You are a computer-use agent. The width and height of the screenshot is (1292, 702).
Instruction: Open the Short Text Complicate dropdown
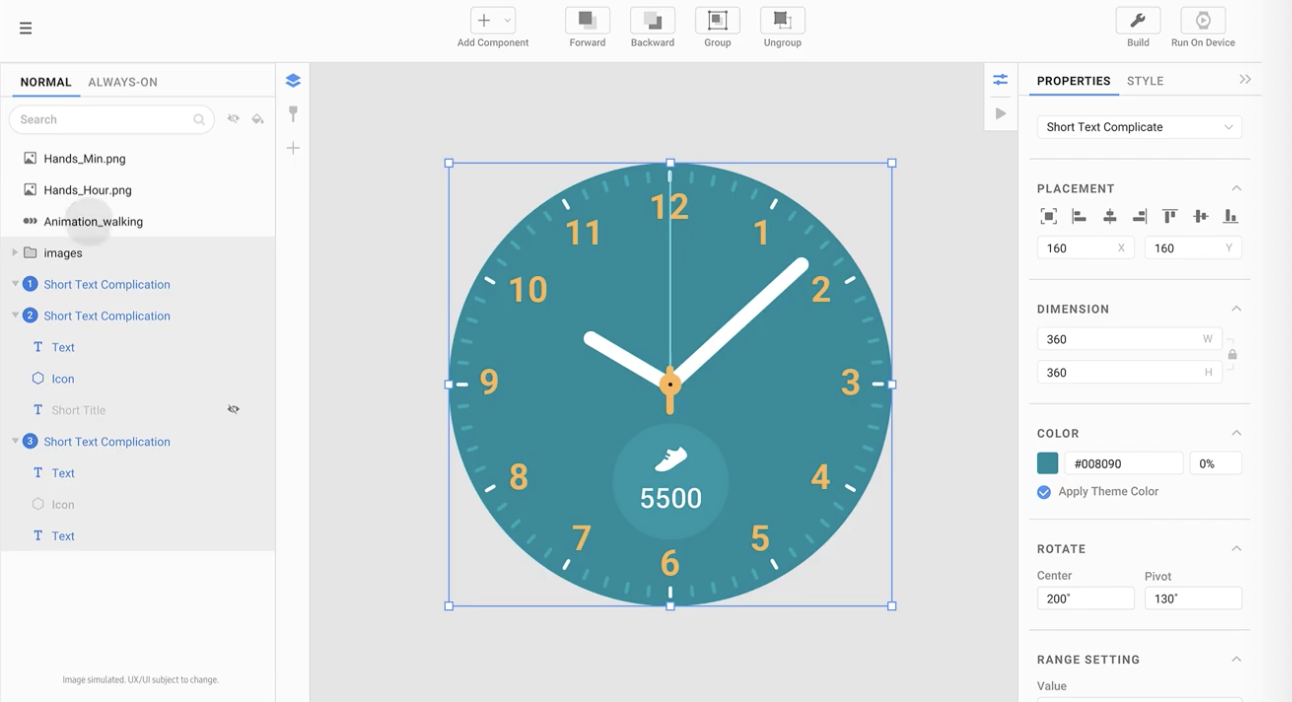point(1139,127)
